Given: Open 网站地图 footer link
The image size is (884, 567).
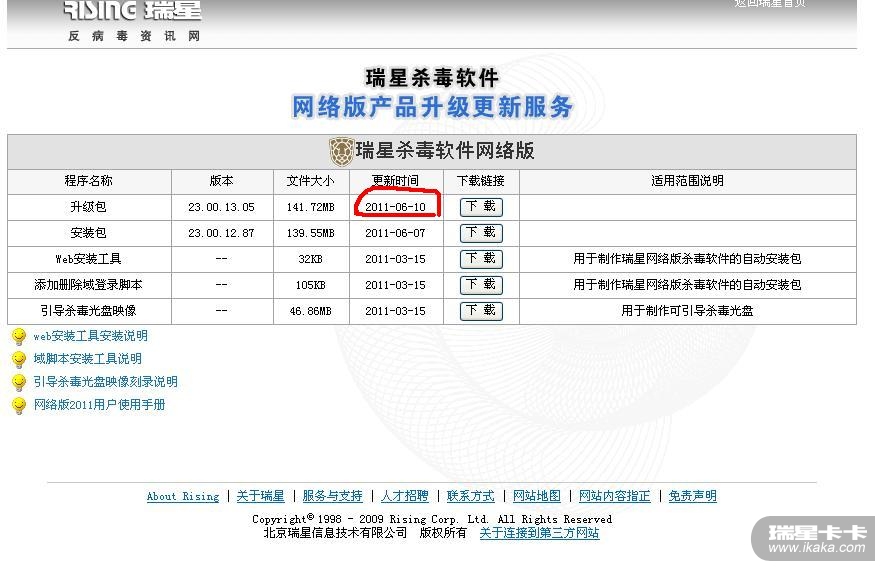Looking at the screenshot, I should click(x=537, y=496).
